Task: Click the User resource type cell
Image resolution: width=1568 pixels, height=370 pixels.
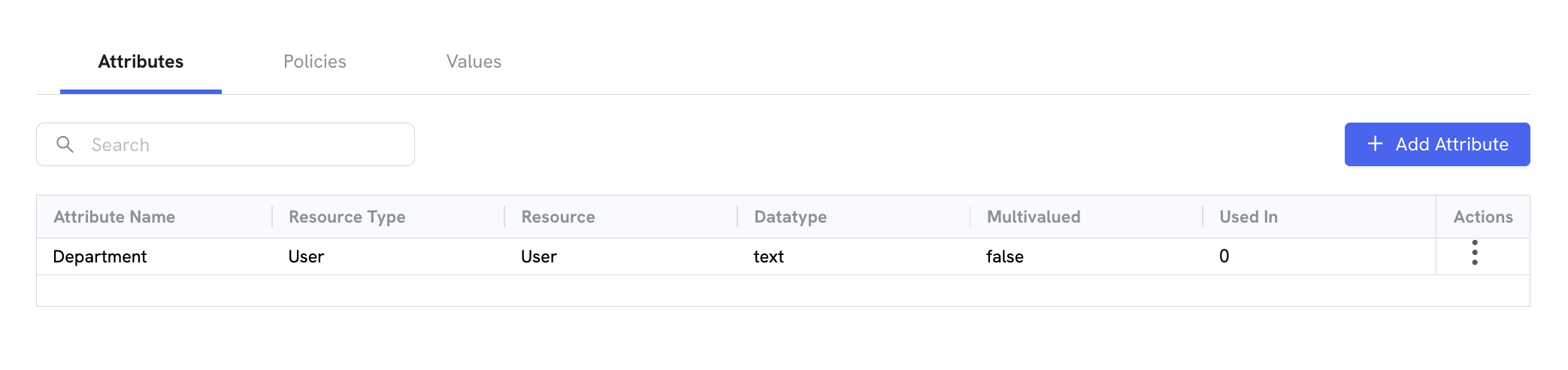Action: (306, 256)
